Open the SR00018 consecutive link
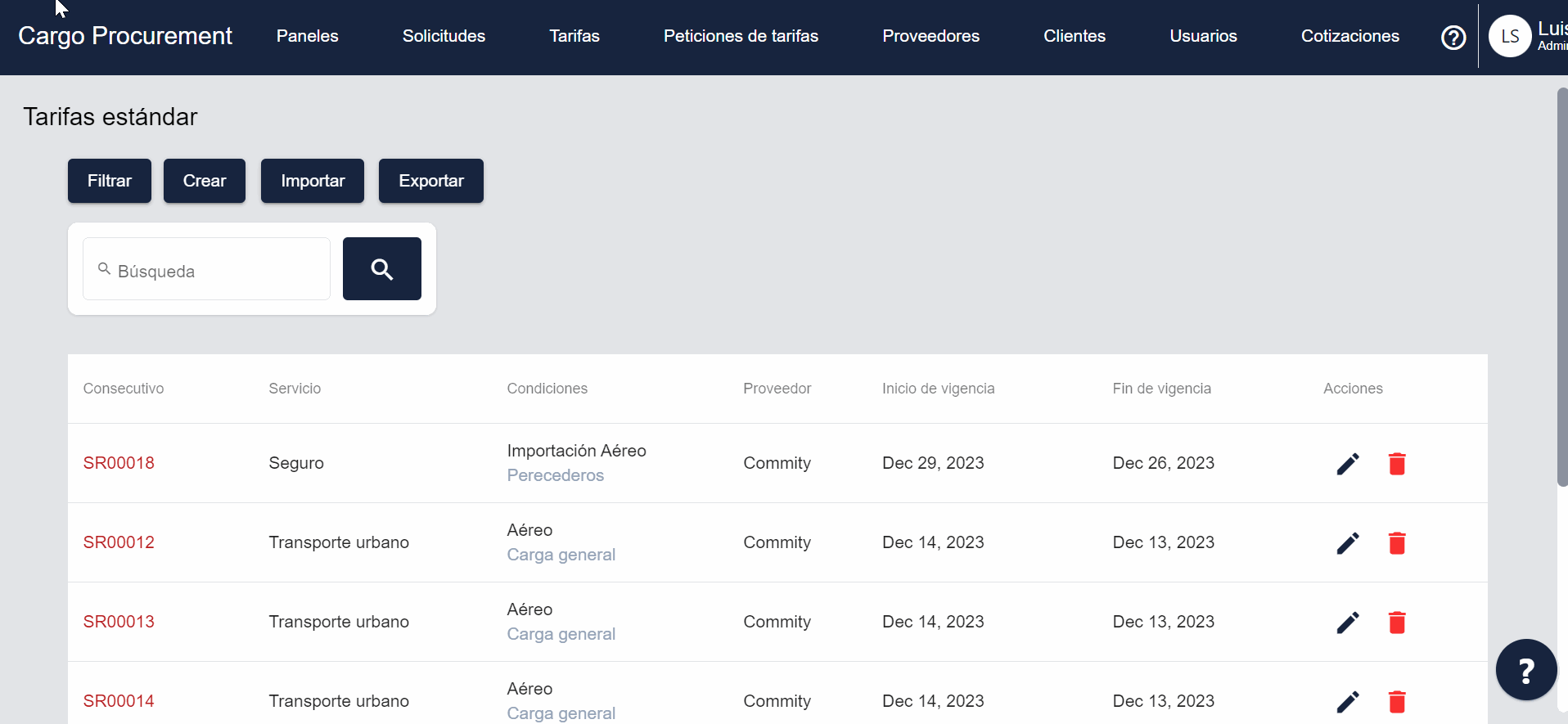1568x724 pixels. tap(119, 463)
